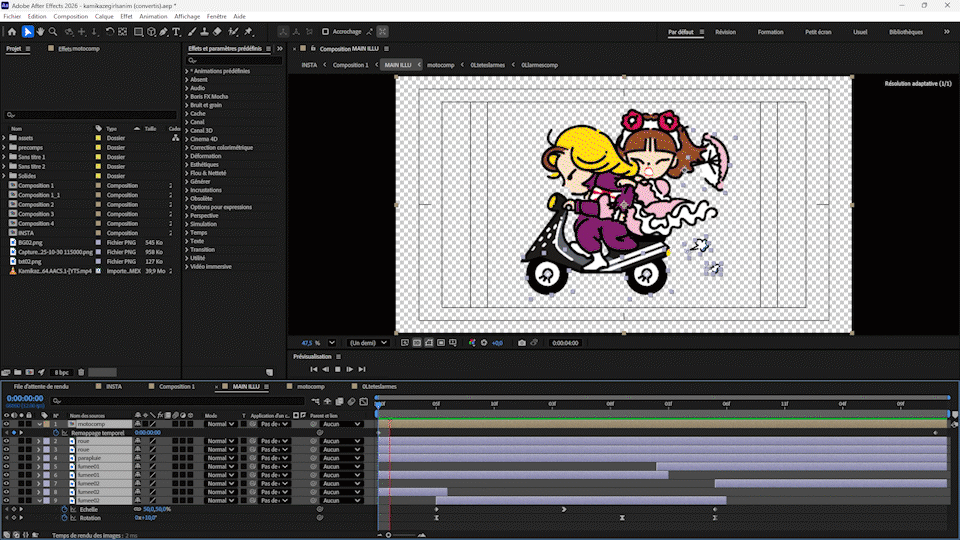
Task: Open the viewer resolution (Un demi) dropdown
Action: pos(367,343)
